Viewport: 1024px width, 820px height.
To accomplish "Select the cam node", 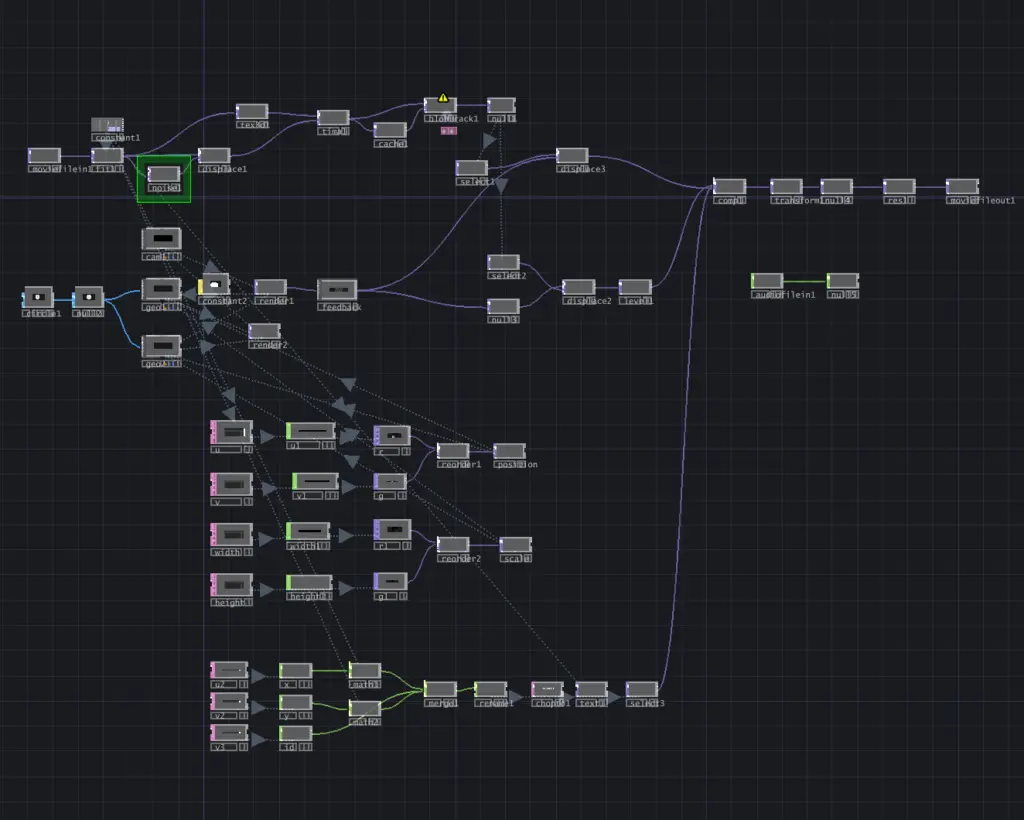I will 161,238.
